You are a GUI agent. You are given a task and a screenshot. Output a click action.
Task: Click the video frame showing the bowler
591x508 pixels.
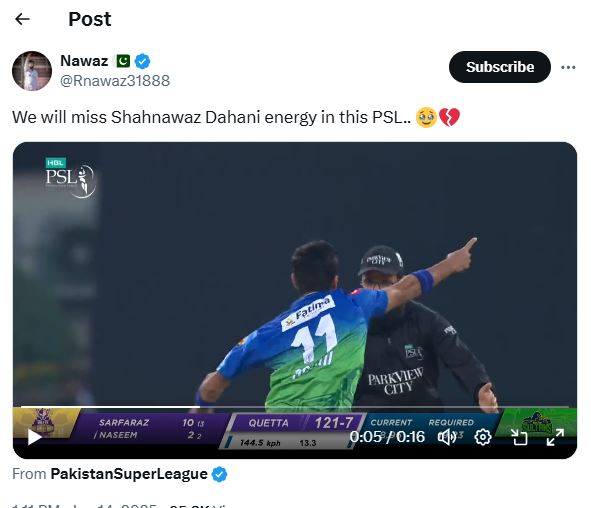(x=295, y=275)
